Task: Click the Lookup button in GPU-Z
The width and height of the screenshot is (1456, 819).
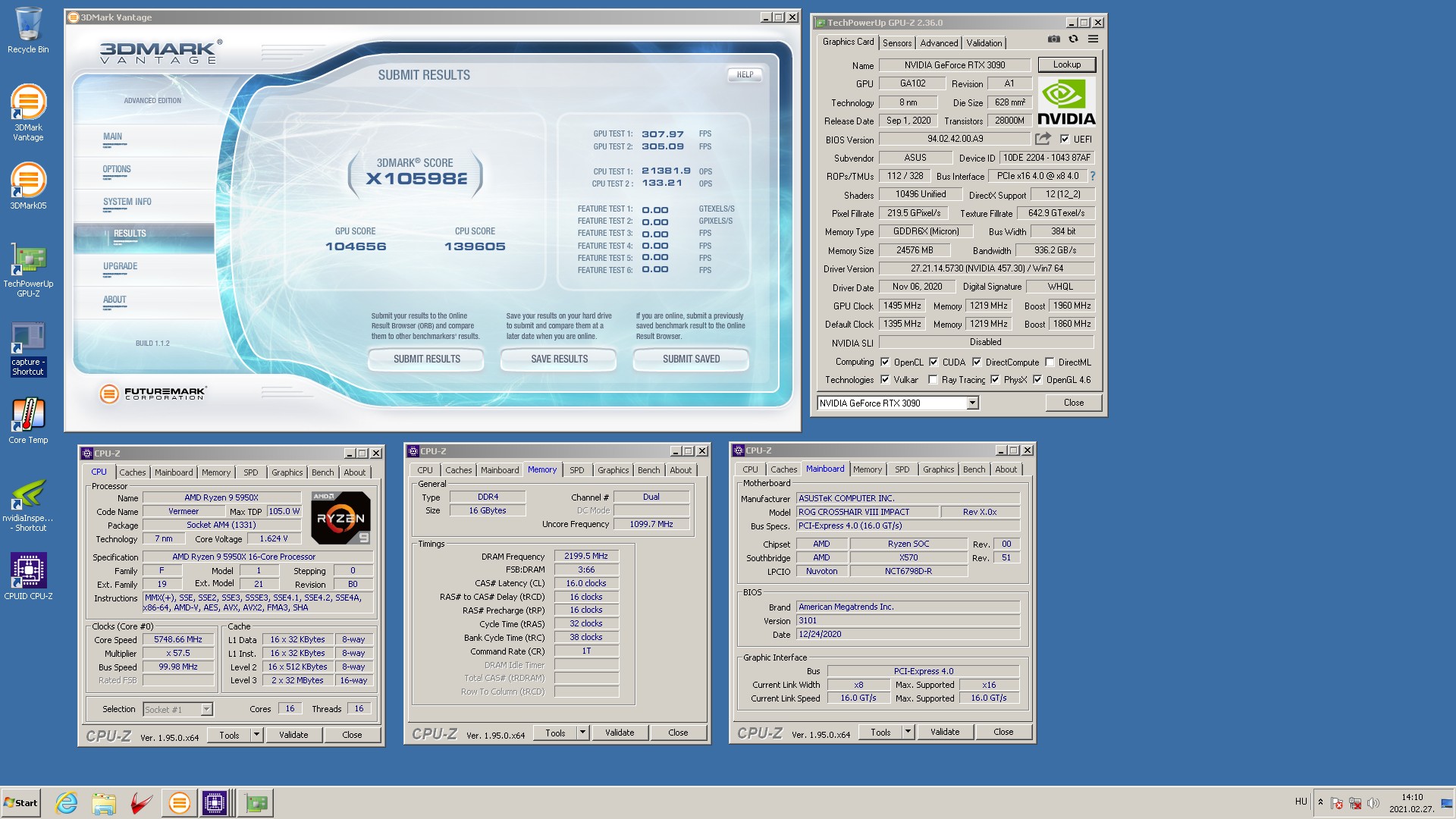Action: [x=1066, y=64]
